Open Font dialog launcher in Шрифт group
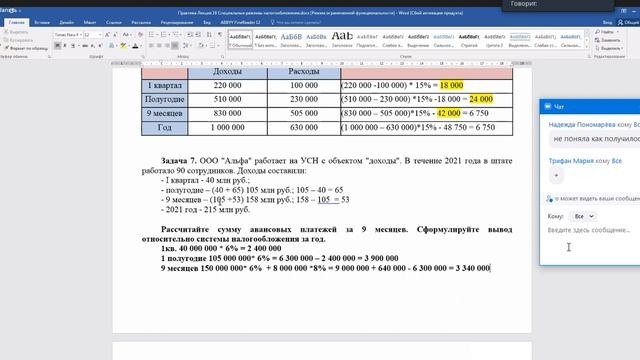The width and height of the screenshot is (640, 360). click(x=143, y=57)
